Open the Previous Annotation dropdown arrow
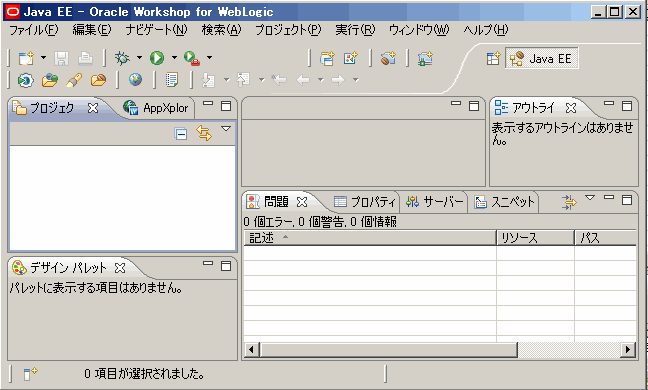 click(x=262, y=80)
